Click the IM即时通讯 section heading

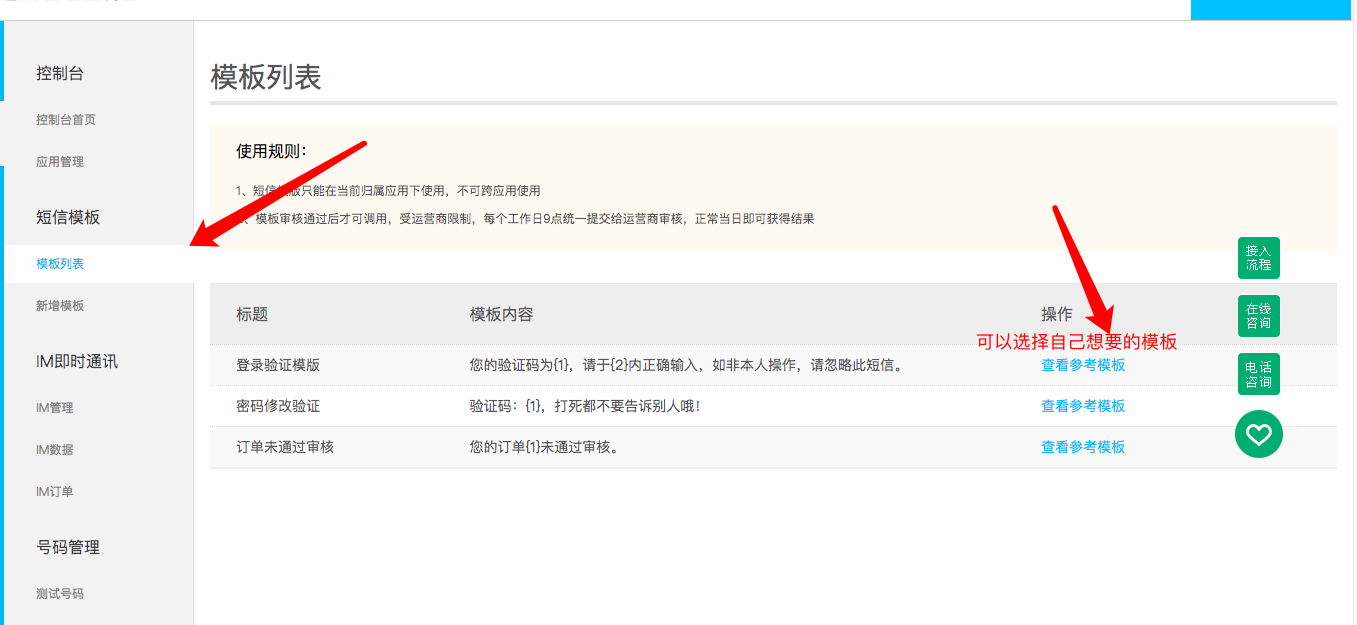(77, 362)
